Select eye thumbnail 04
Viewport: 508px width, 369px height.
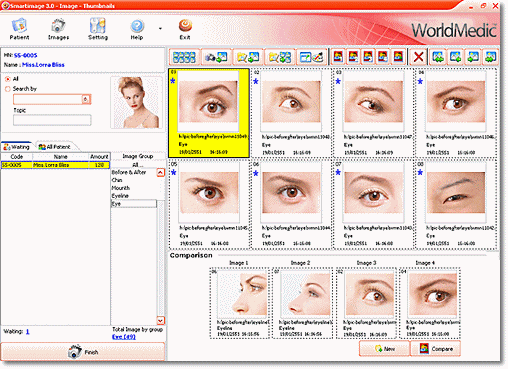pyautogui.click(x=456, y=113)
